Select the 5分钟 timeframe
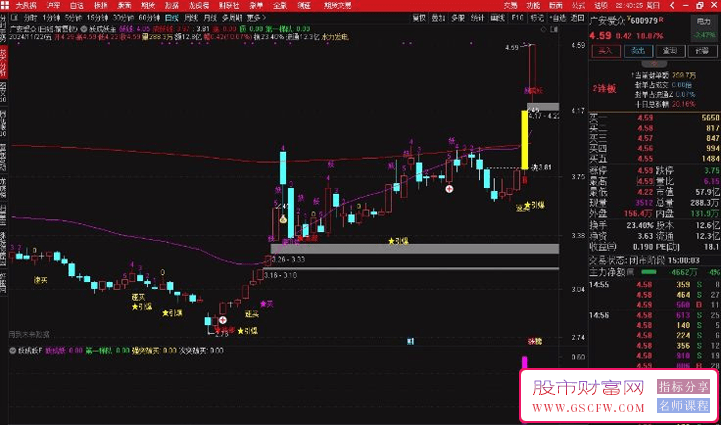The height and width of the screenshot is (425, 721). point(73,18)
